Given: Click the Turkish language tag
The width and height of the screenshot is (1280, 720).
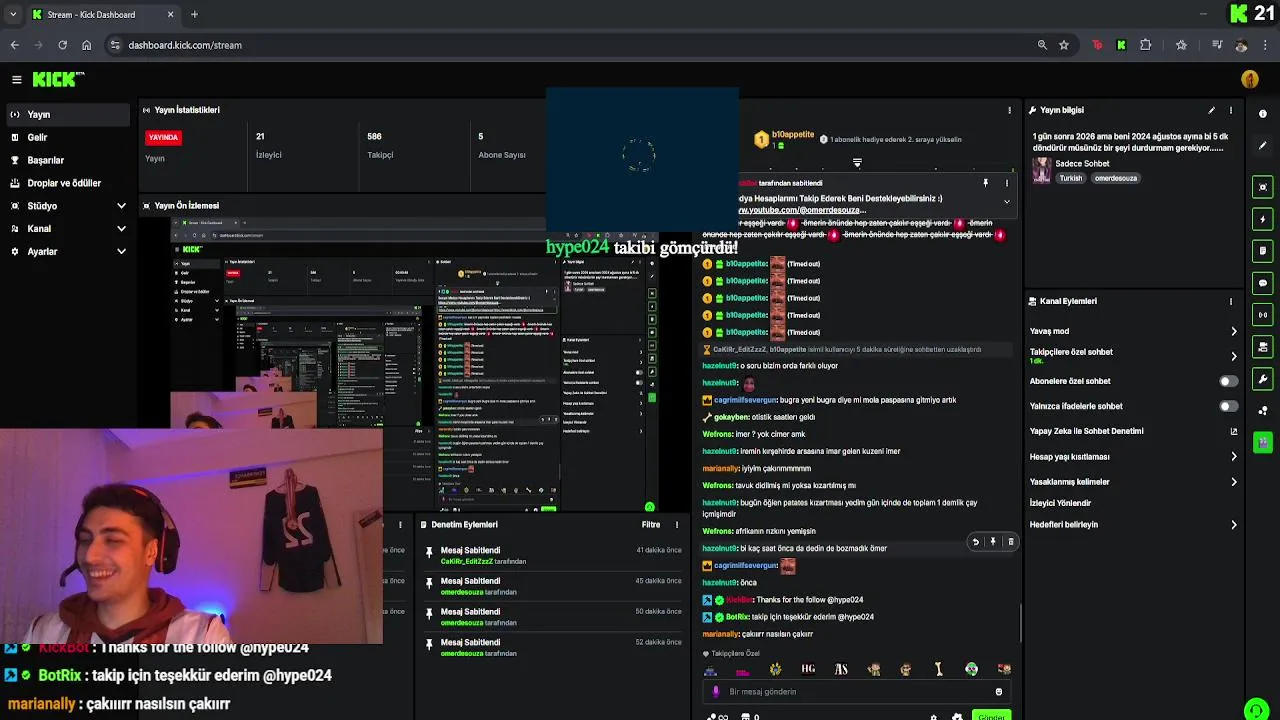Looking at the screenshot, I should pyautogui.click(x=1071, y=178).
